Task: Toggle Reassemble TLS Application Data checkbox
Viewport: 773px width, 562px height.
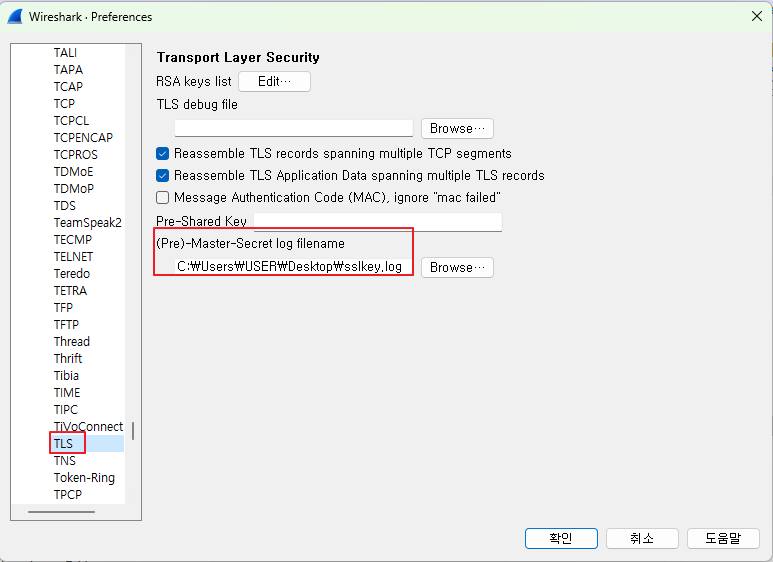Action: pyautogui.click(x=162, y=176)
